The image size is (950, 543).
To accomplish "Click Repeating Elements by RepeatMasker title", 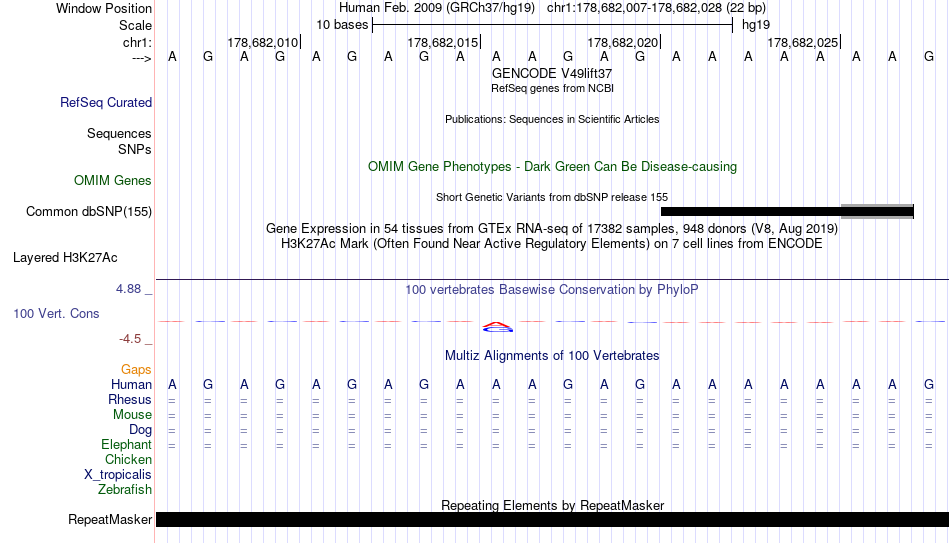I will coord(552,505).
